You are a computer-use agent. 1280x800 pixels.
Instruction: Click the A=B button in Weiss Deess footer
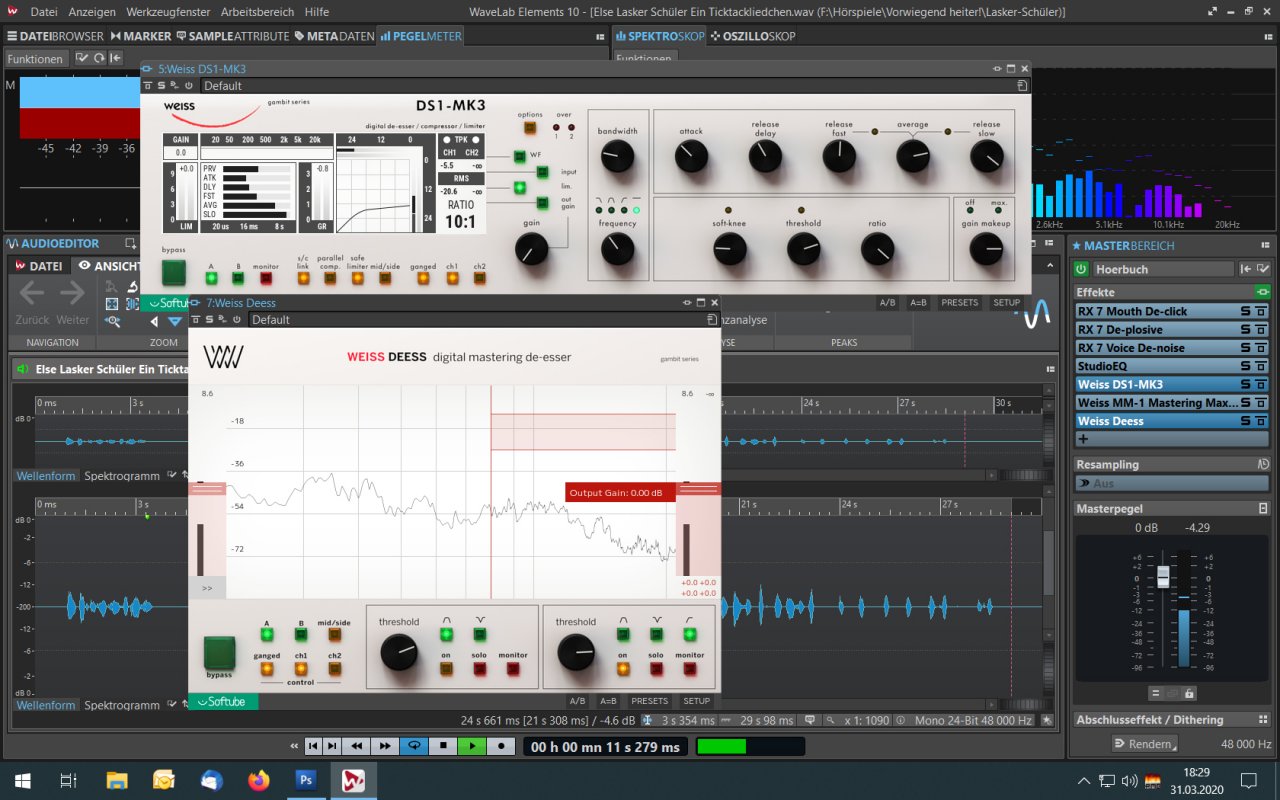[x=608, y=701]
